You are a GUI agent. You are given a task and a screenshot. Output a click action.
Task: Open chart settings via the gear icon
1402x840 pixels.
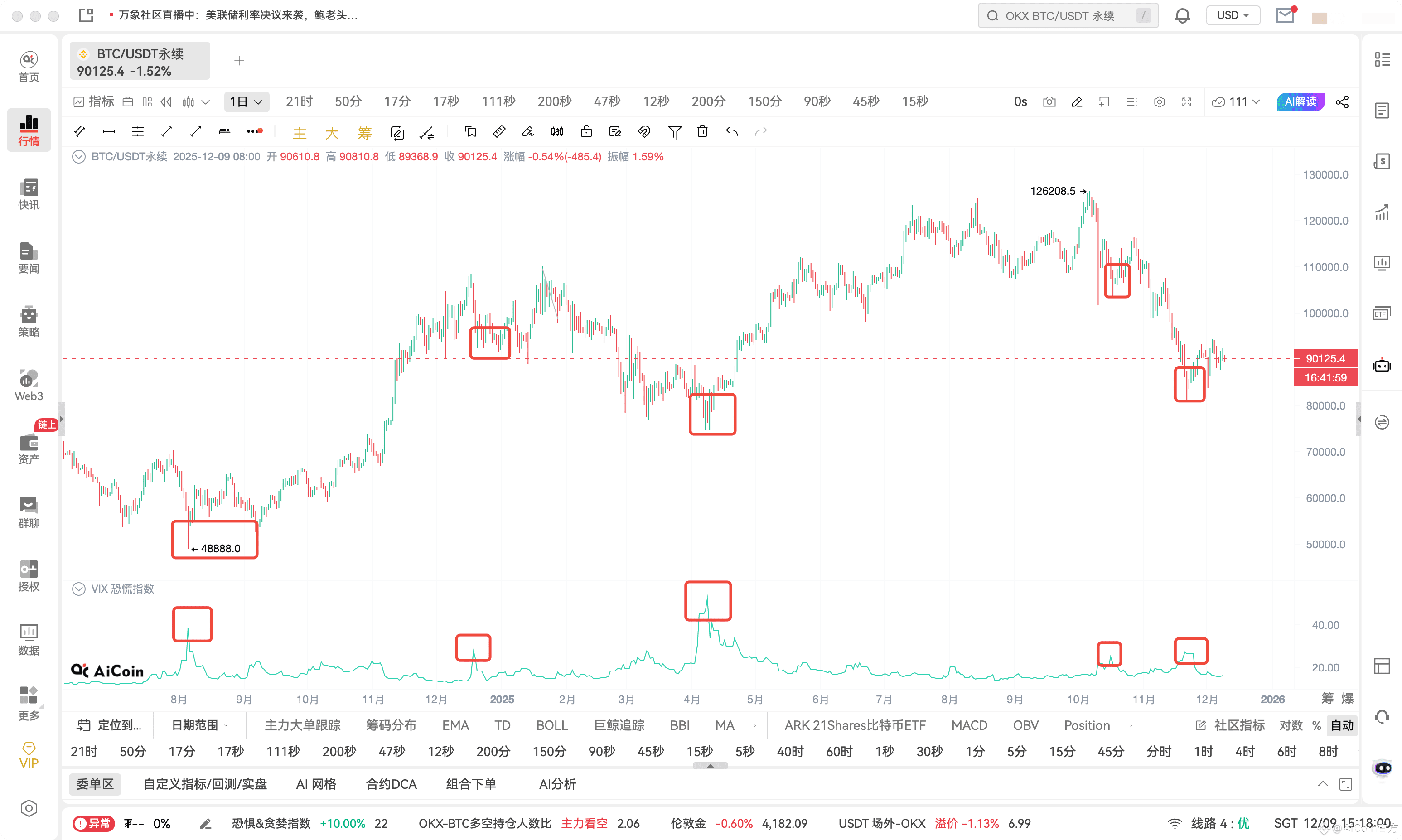coord(1159,102)
